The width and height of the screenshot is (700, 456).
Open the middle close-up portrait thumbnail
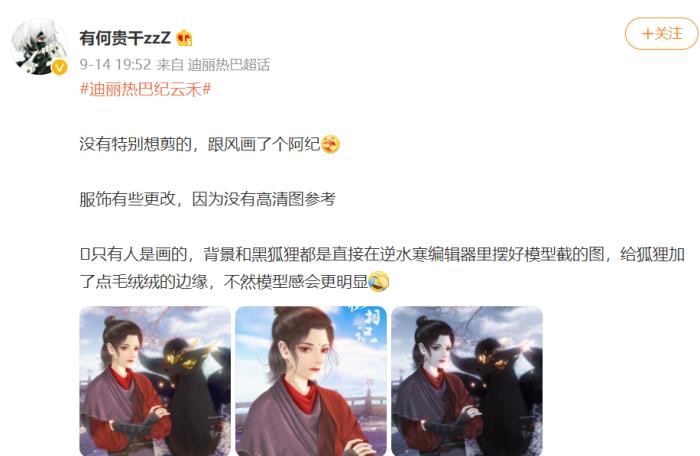click(311, 381)
